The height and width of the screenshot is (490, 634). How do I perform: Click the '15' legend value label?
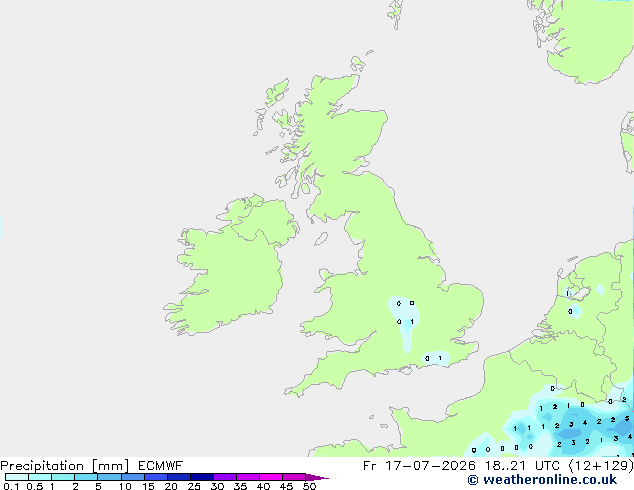click(148, 486)
